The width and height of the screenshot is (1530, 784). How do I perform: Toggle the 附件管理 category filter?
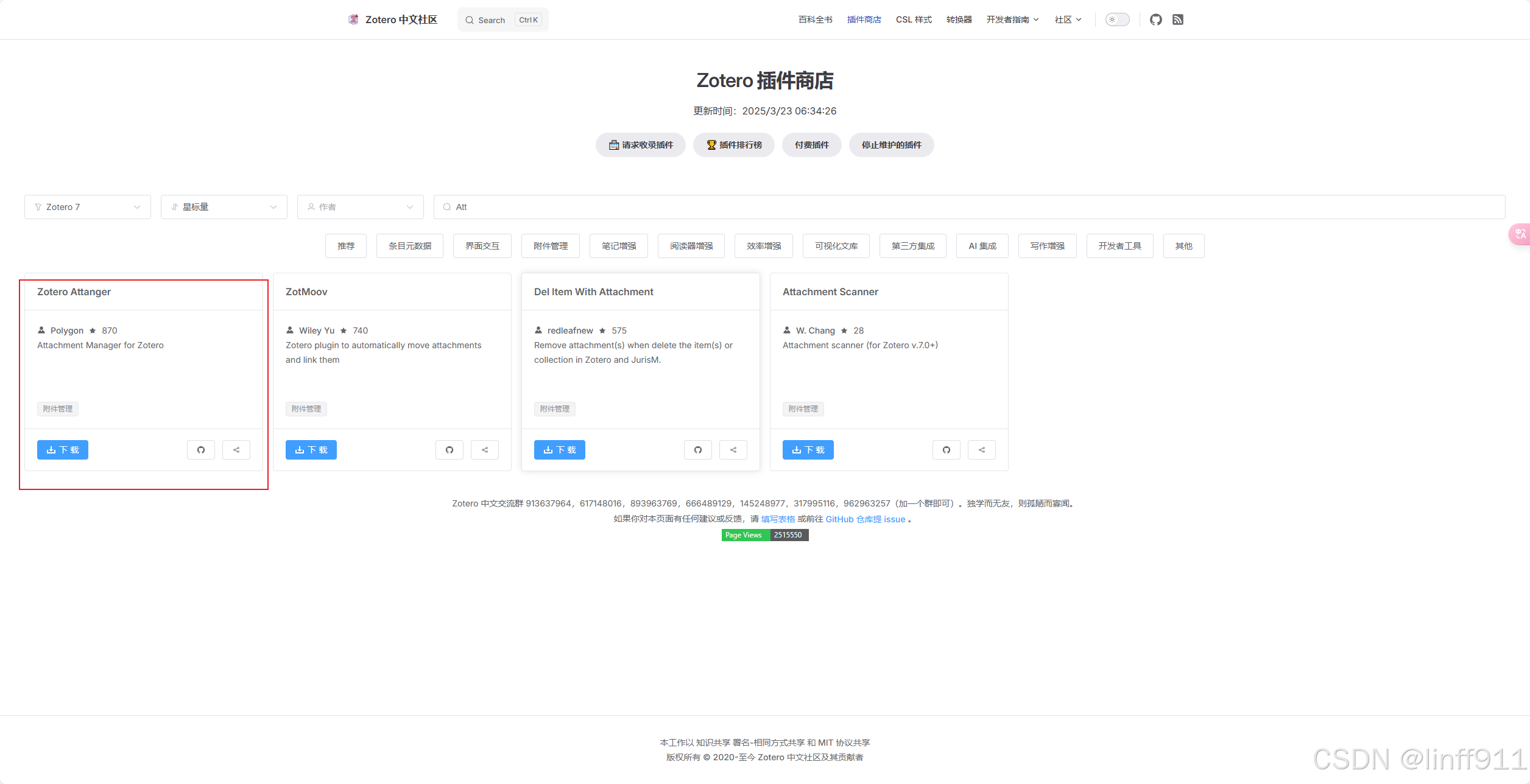(551, 246)
